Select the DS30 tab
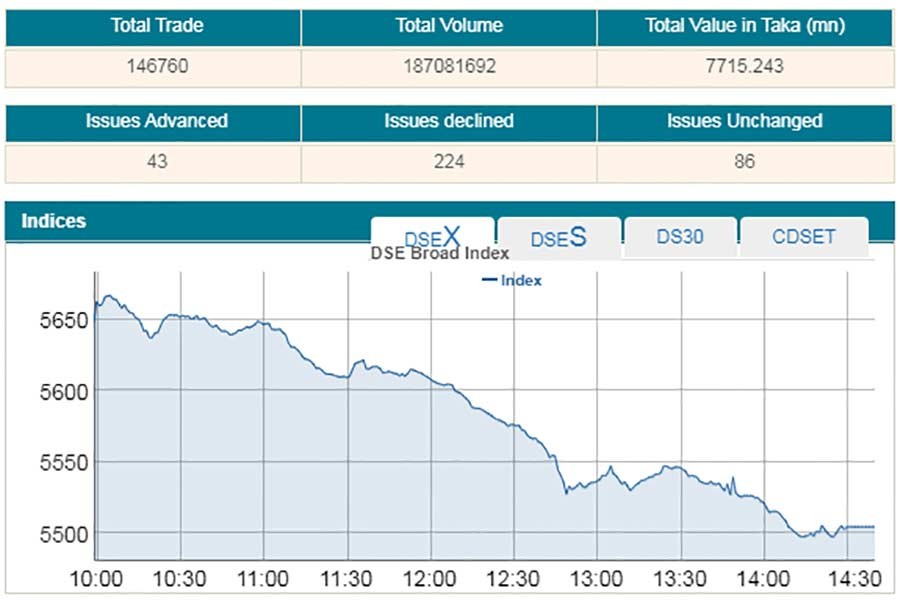This screenshot has height=600, width=900. [681, 237]
